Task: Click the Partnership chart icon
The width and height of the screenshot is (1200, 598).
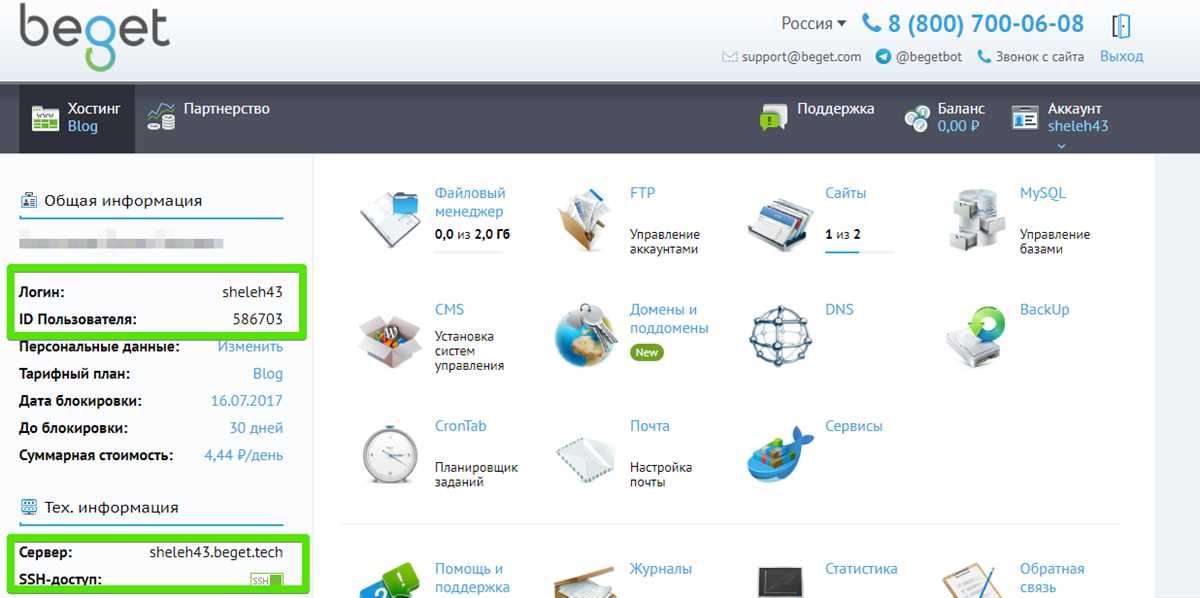Action: (x=160, y=116)
